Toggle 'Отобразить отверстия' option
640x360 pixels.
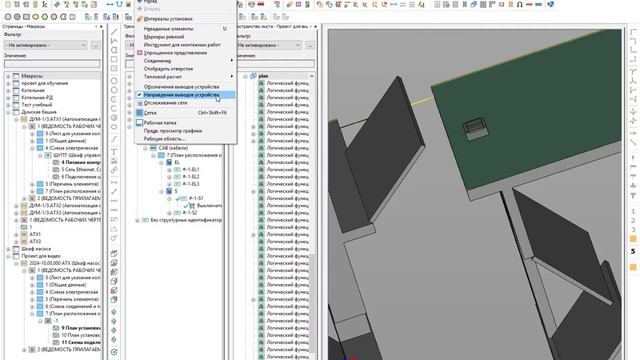point(185,69)
